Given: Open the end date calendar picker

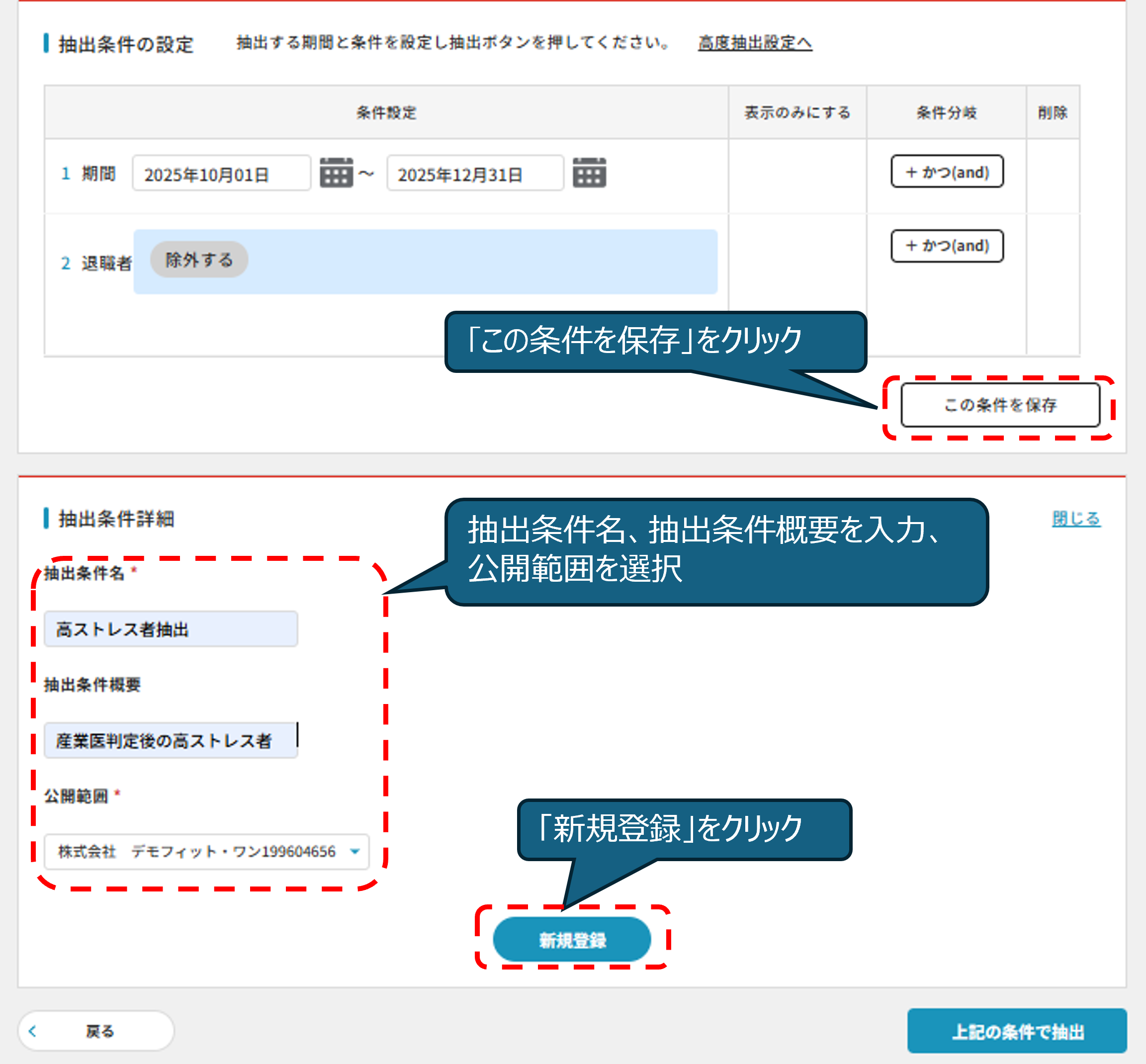Looking at the screenshot, I should 589,173.
